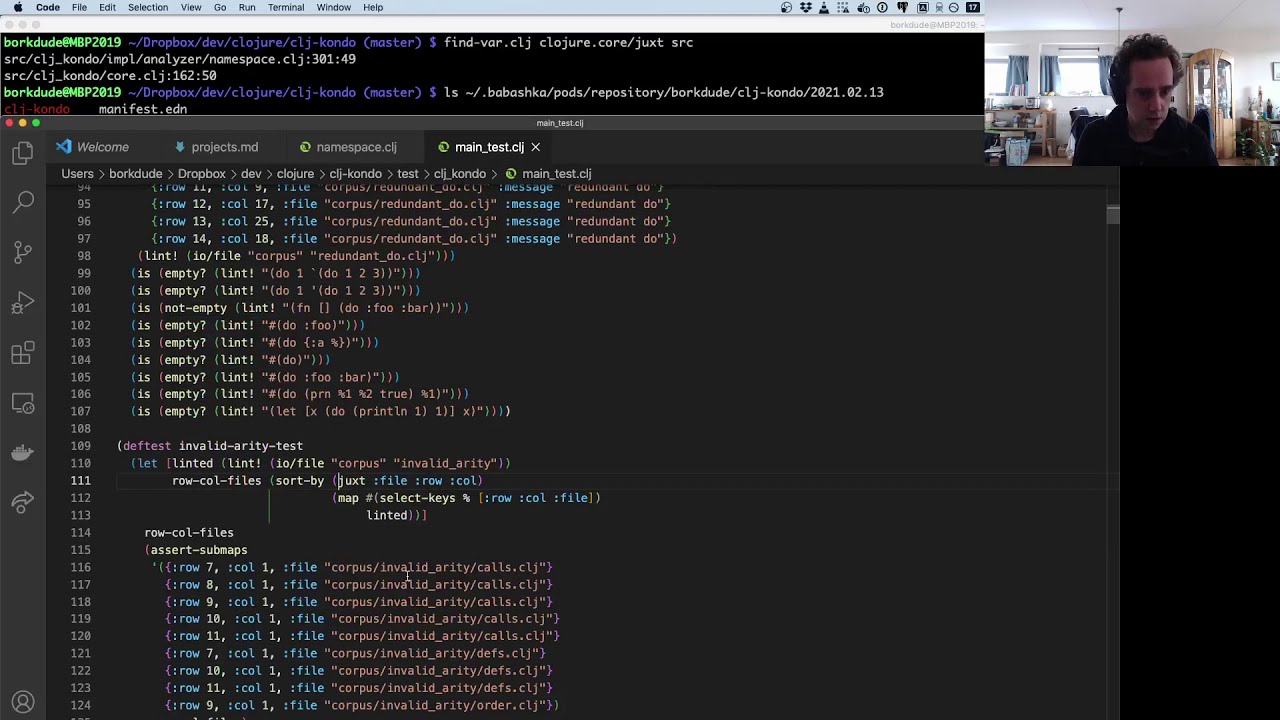Open the Go menu
1280x720 pixels.
coord(220,8)
